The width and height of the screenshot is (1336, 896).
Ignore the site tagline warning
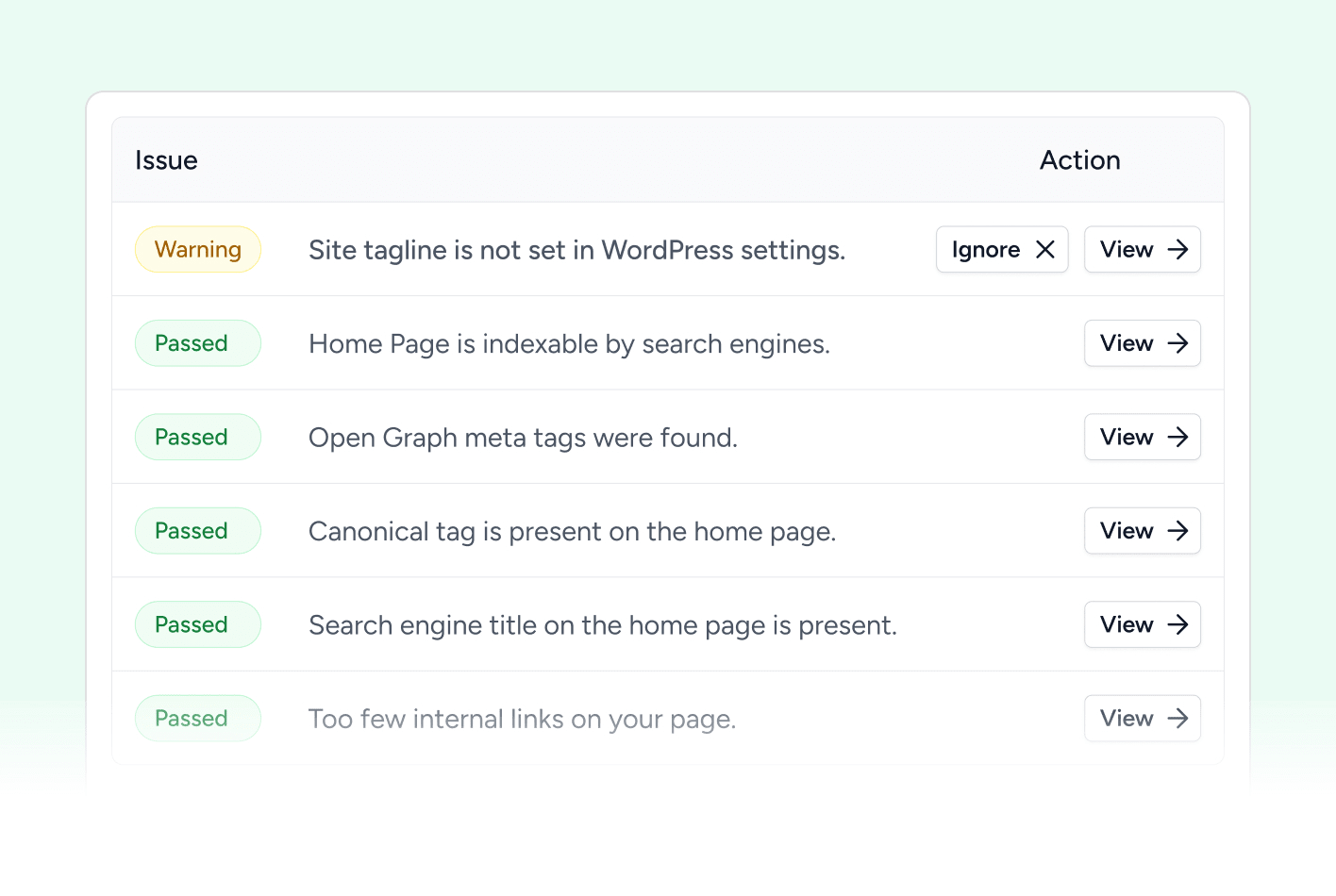coord(1002,249)
